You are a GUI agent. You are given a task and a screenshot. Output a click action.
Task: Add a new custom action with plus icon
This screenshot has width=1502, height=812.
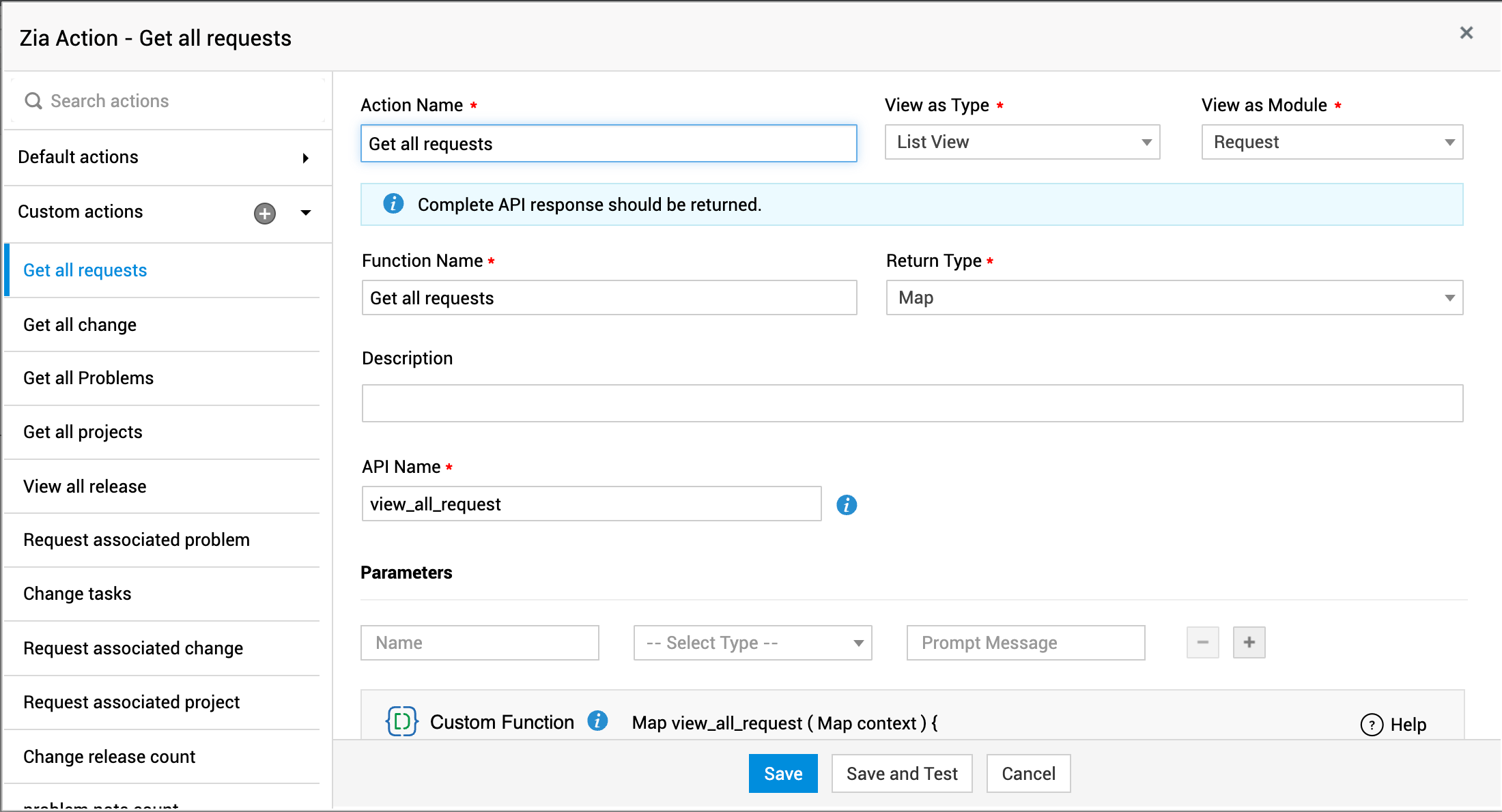pos(265,214)
